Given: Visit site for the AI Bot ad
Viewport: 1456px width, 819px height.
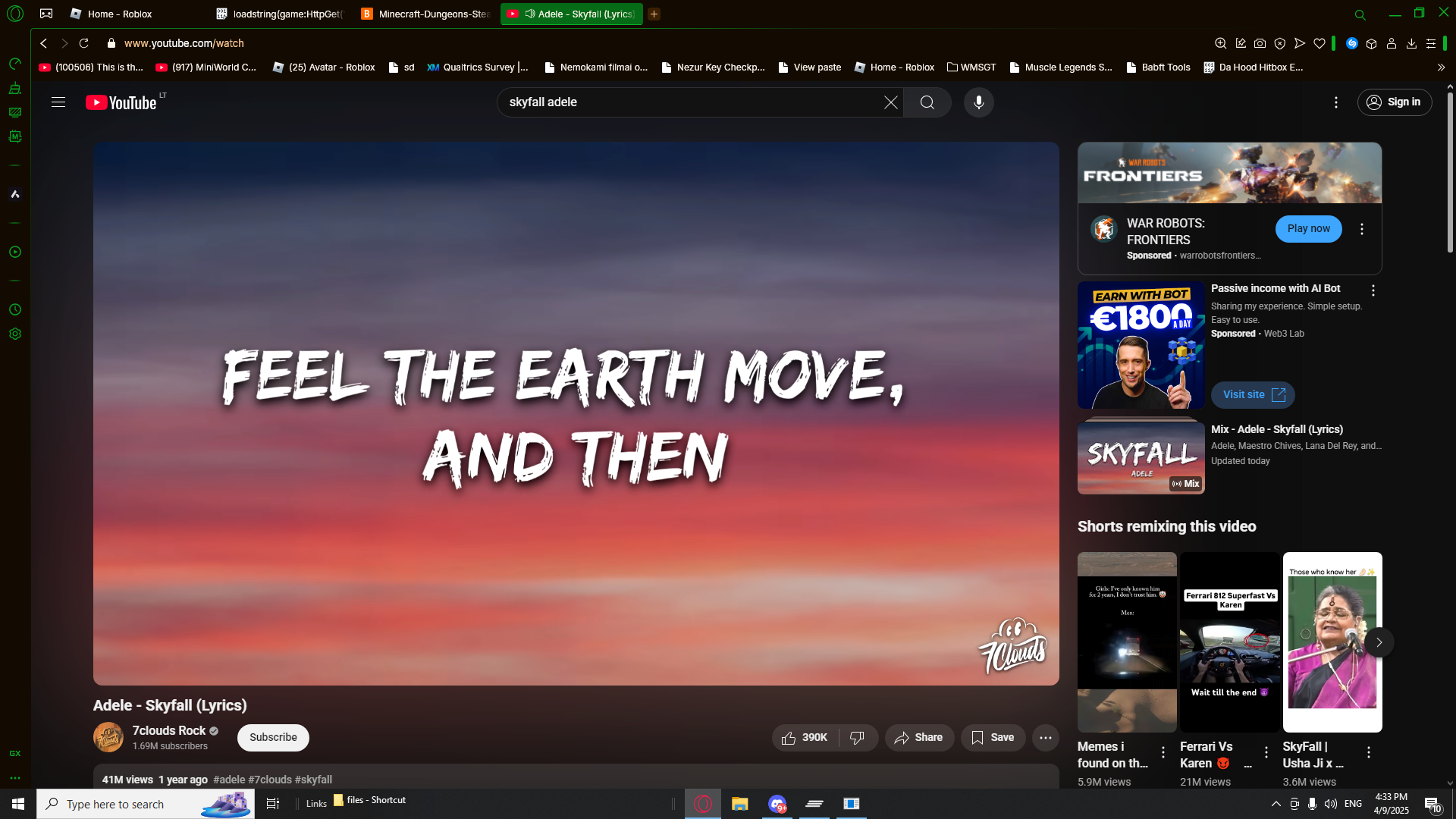Looking at the screenshot, I should point(1253,395).
